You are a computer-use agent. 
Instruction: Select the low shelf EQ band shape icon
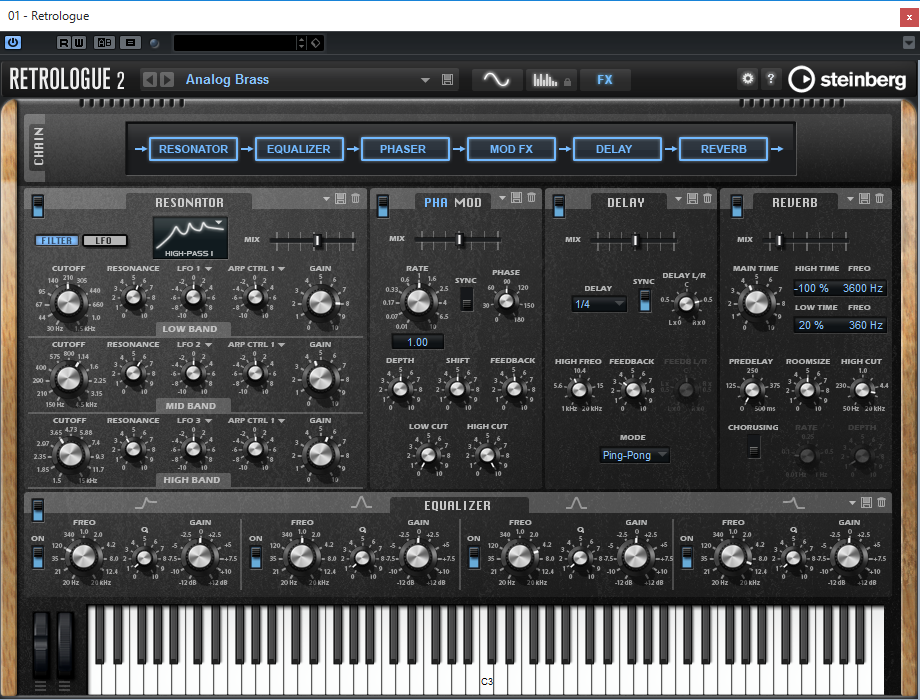point(146,503)
